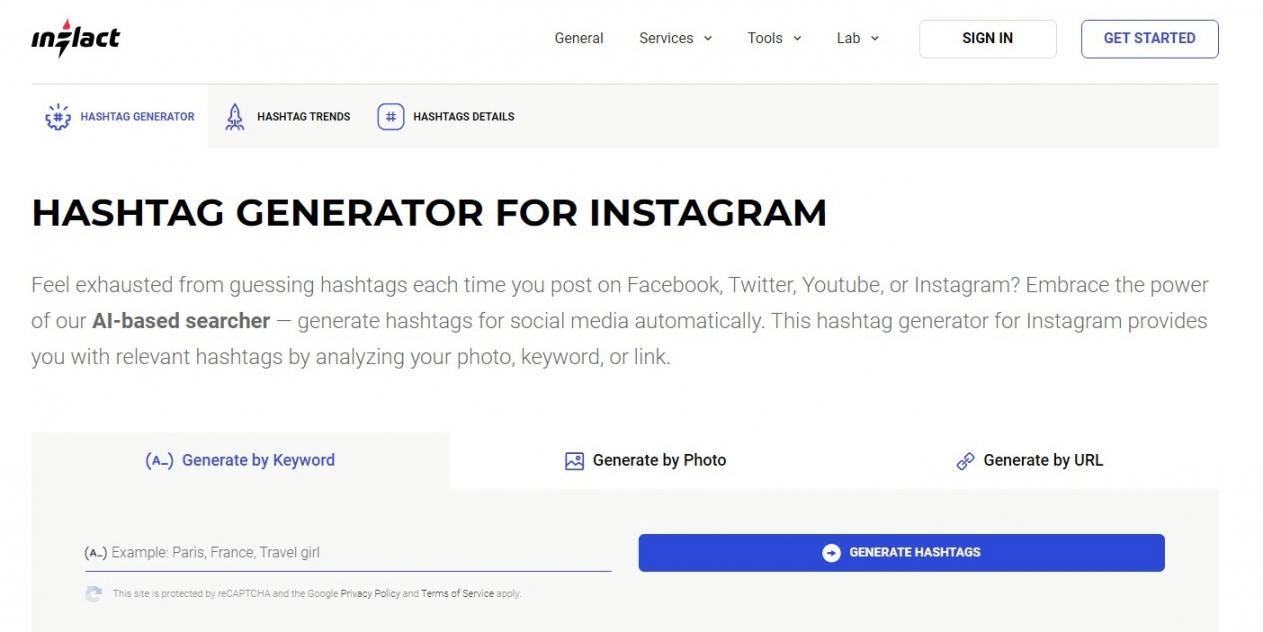Open the Terms of Service link
The image size is (1263, 632).
(457, 594)
